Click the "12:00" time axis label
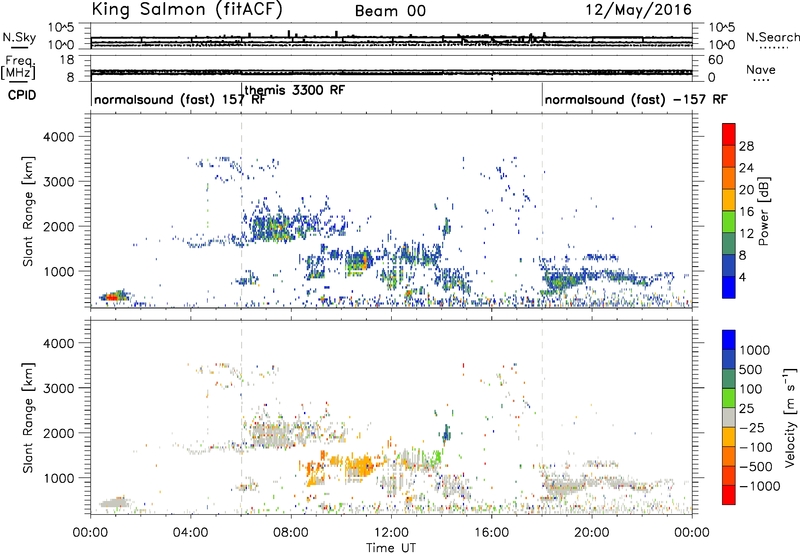The width and height of the screenshot is (800, 554). (x=391, y=533)
